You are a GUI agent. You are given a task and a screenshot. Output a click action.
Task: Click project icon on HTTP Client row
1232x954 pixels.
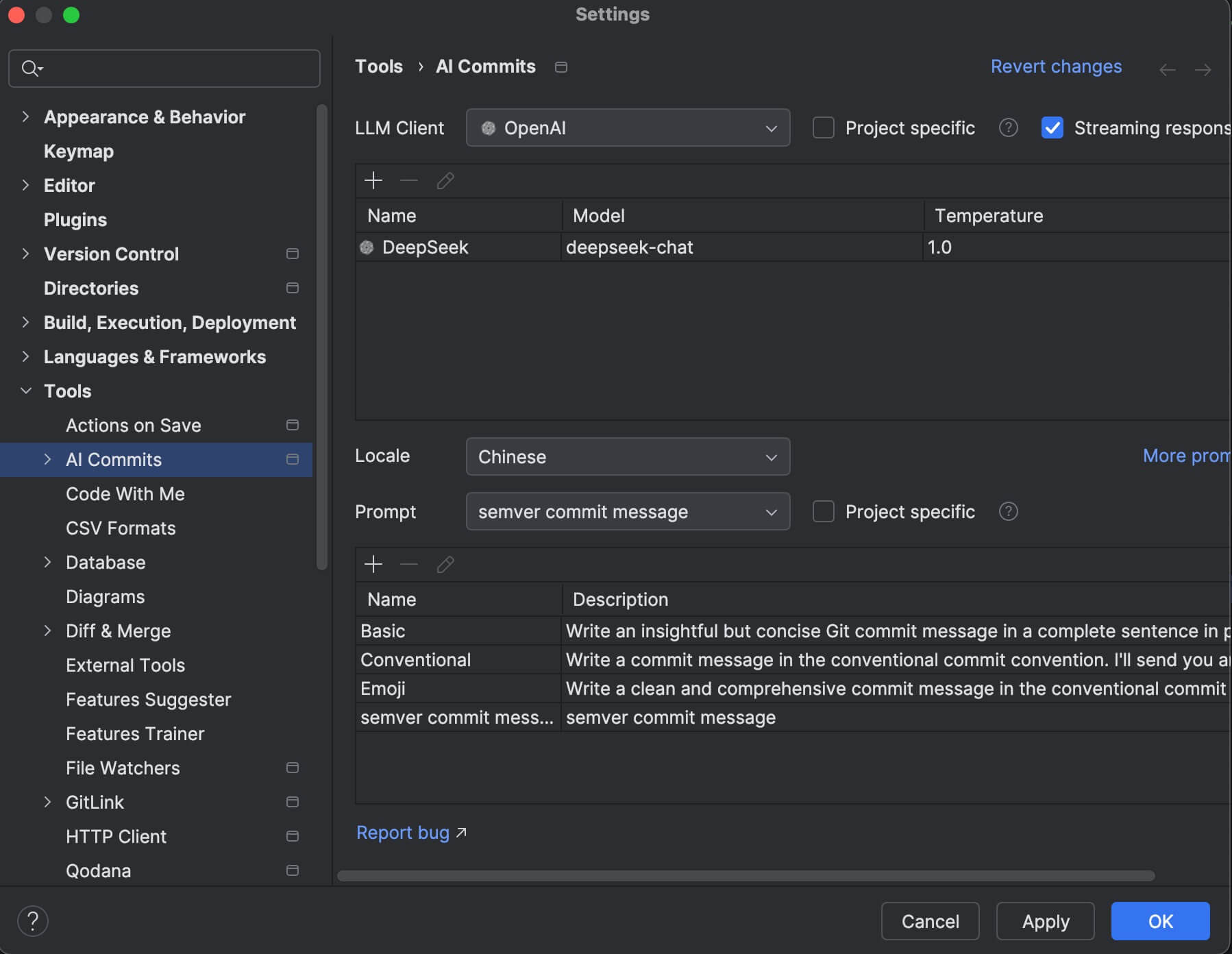point(293,836)
